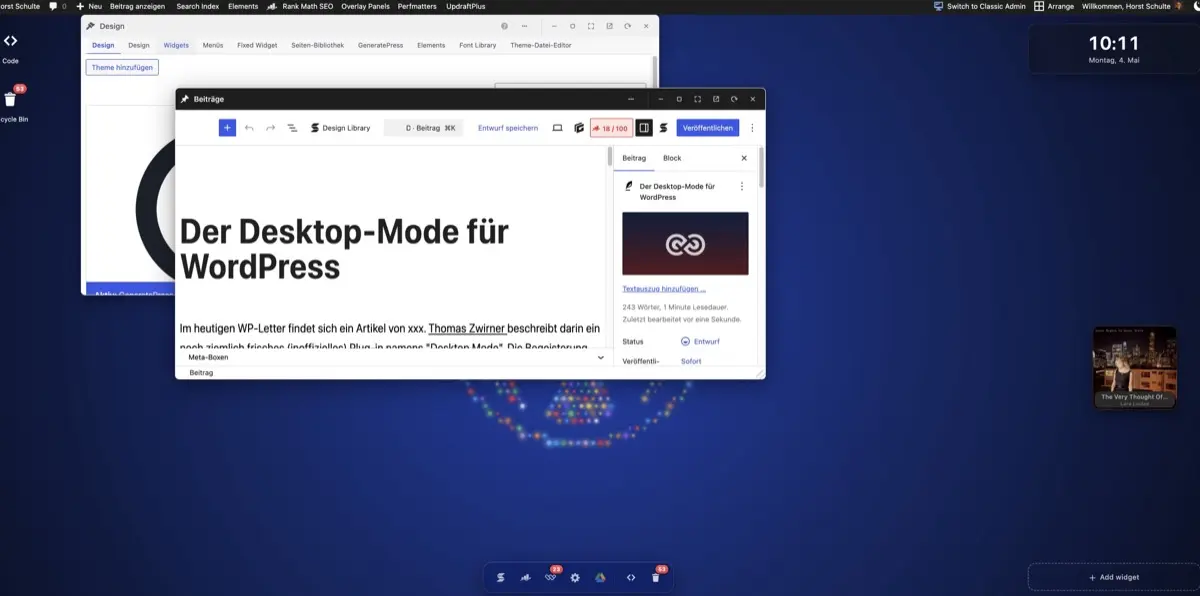Click the Textauszug hinzufügen link

pos(664,289)
